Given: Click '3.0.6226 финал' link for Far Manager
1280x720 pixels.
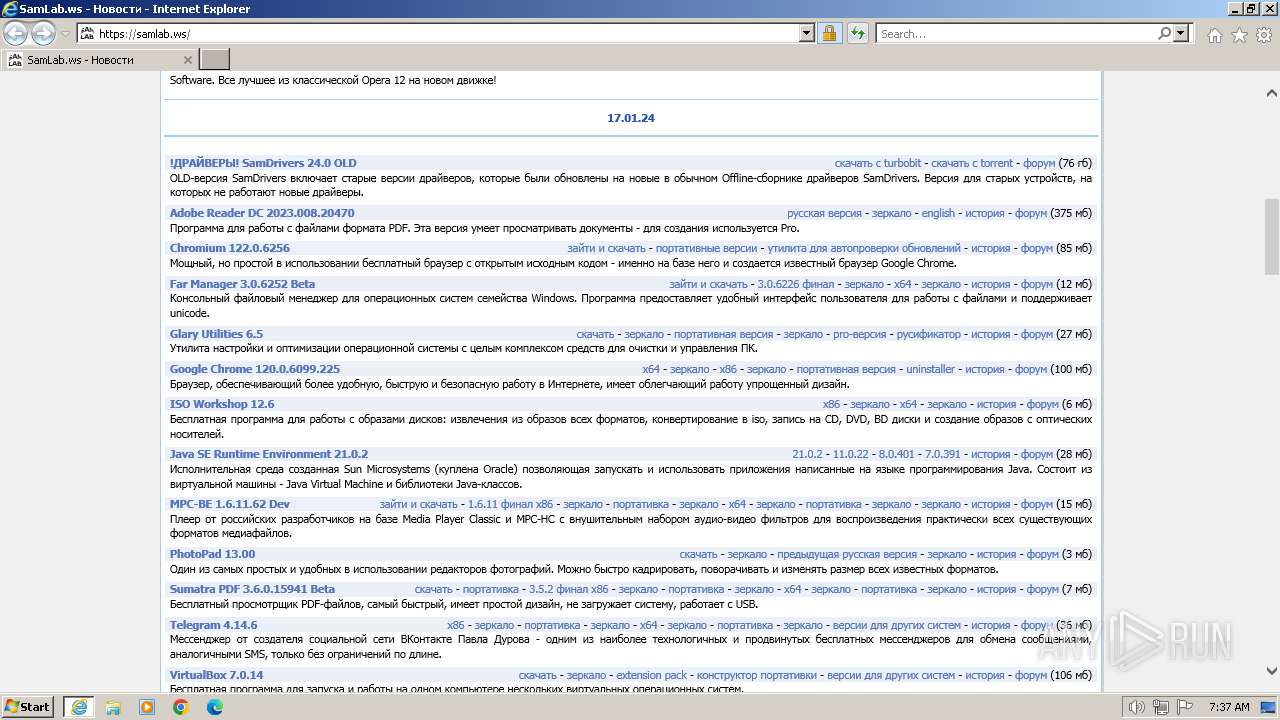Looking at the screenshot, I should pos(795,284).
